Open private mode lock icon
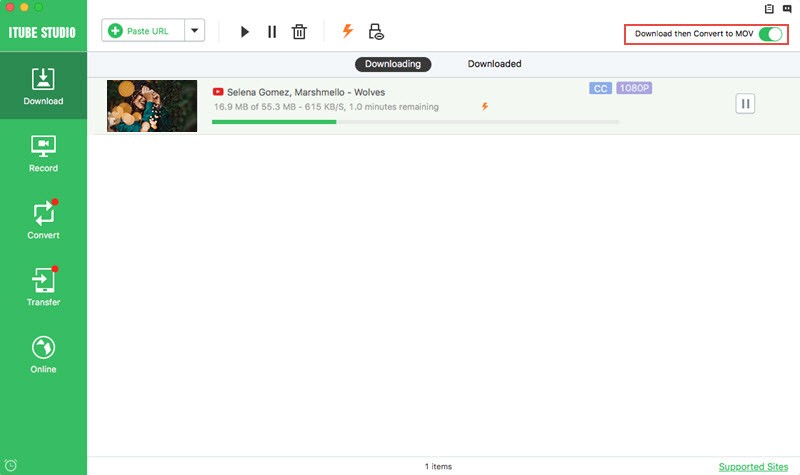Screen dimensions: 800x475 click(x=376, y=32)
